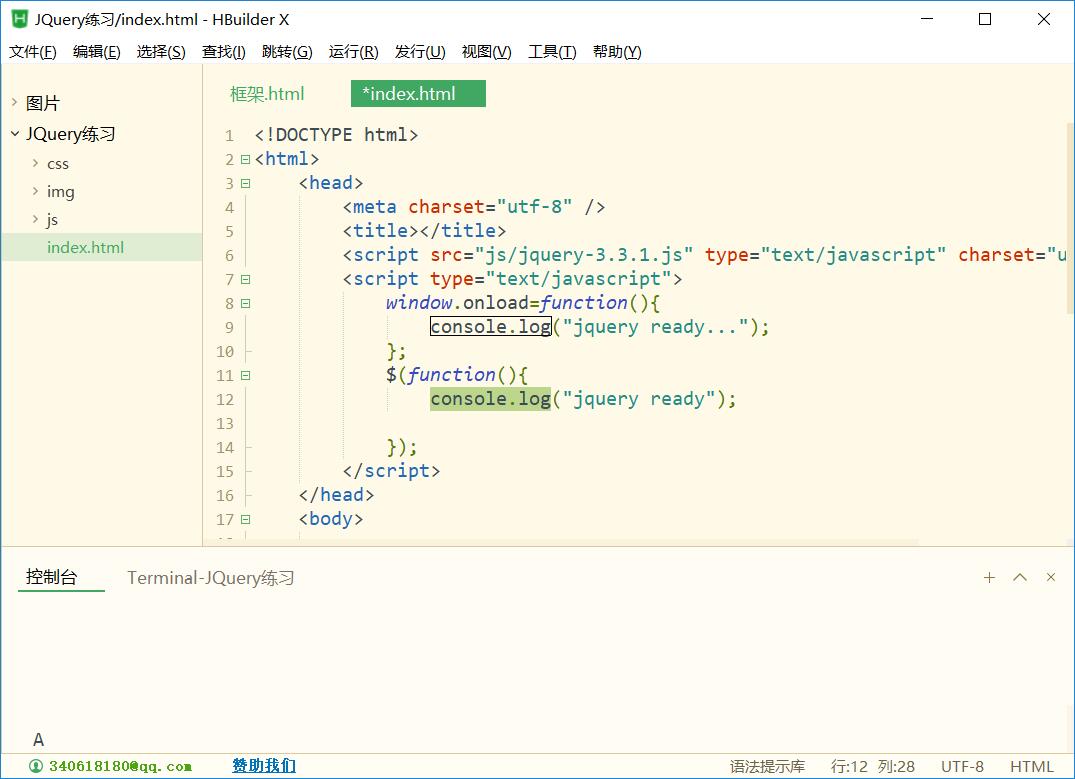Click line number 1 in the gutter
1075x779 pixels.
[x=229, y=136]
